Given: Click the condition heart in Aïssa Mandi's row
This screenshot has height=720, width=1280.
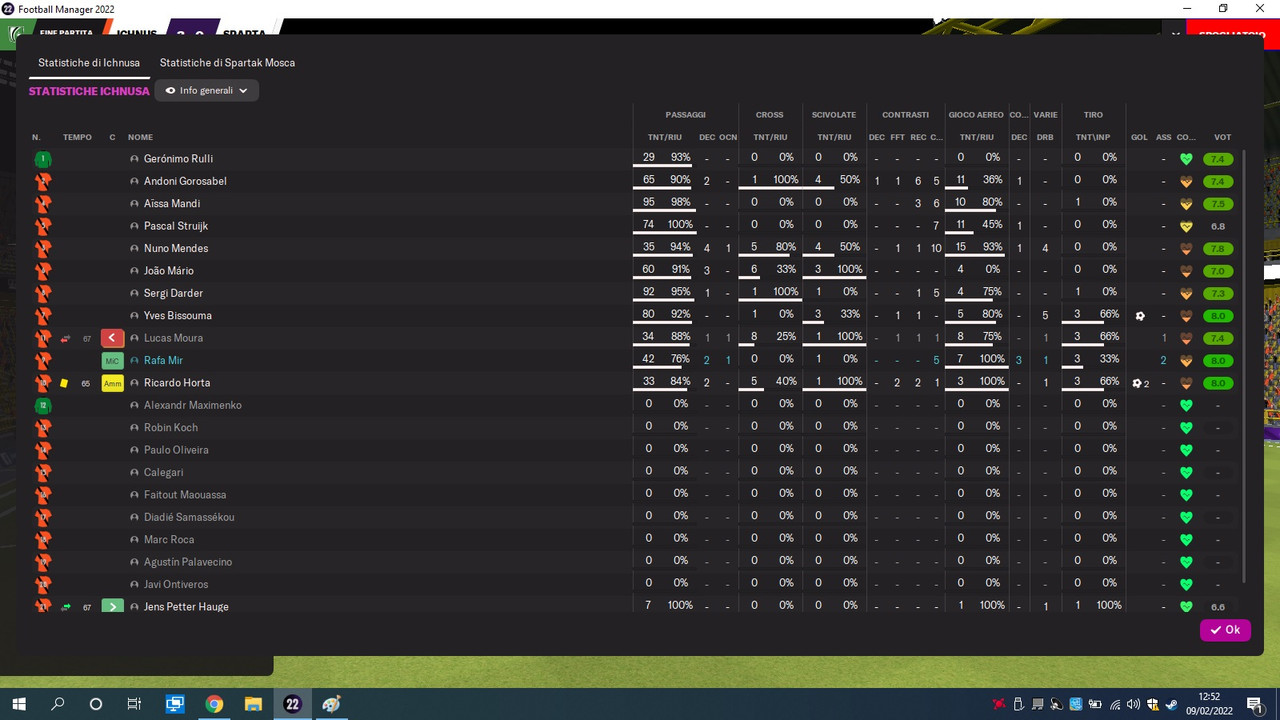Looking at the screenshot, I should coord(1187,204).
